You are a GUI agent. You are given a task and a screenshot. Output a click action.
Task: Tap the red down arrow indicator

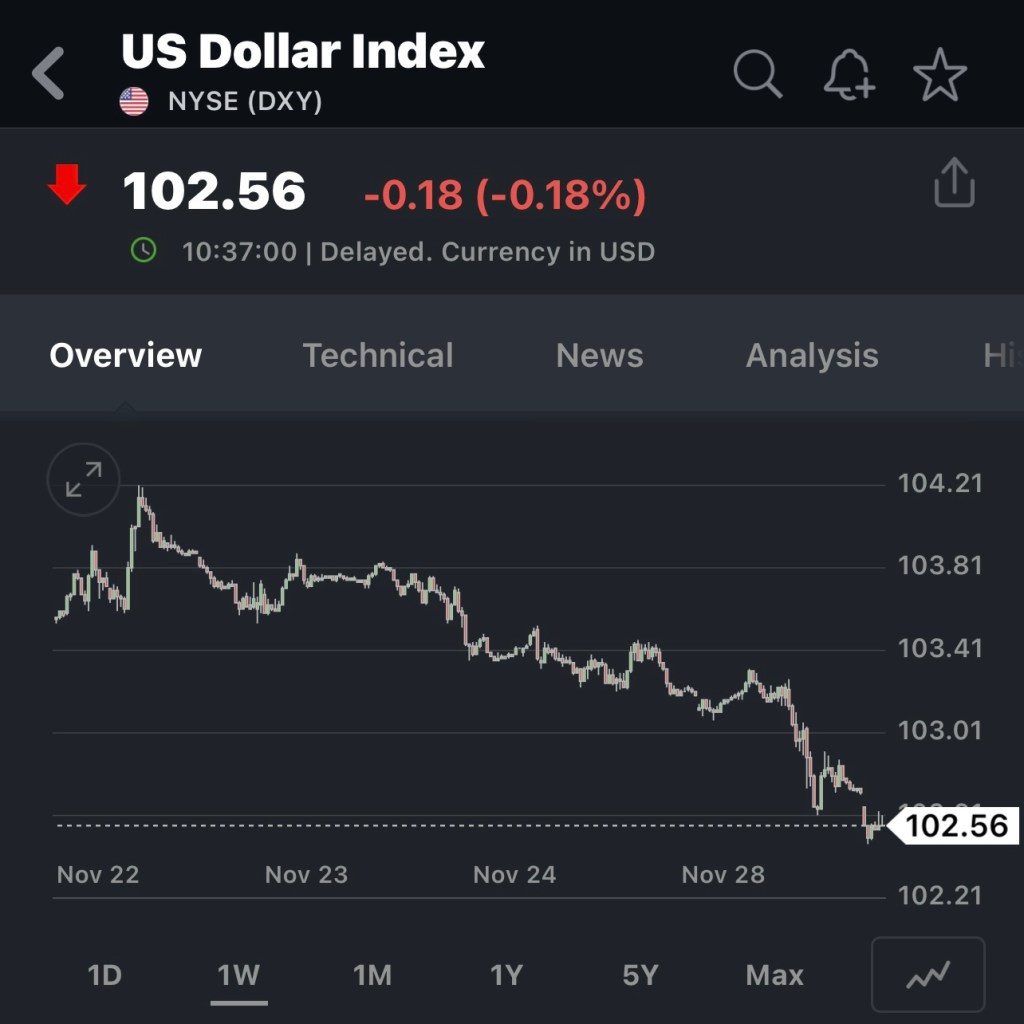coord(67,185)
